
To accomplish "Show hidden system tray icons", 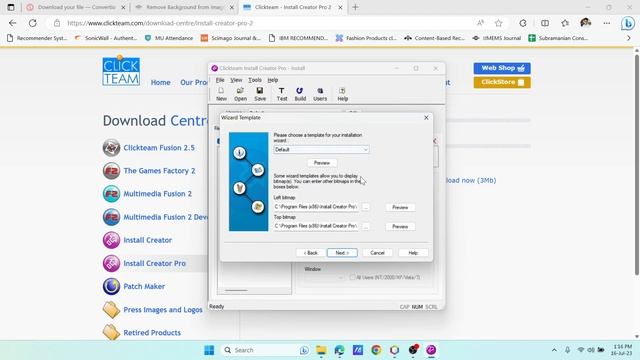I will [x=554, y=350].
